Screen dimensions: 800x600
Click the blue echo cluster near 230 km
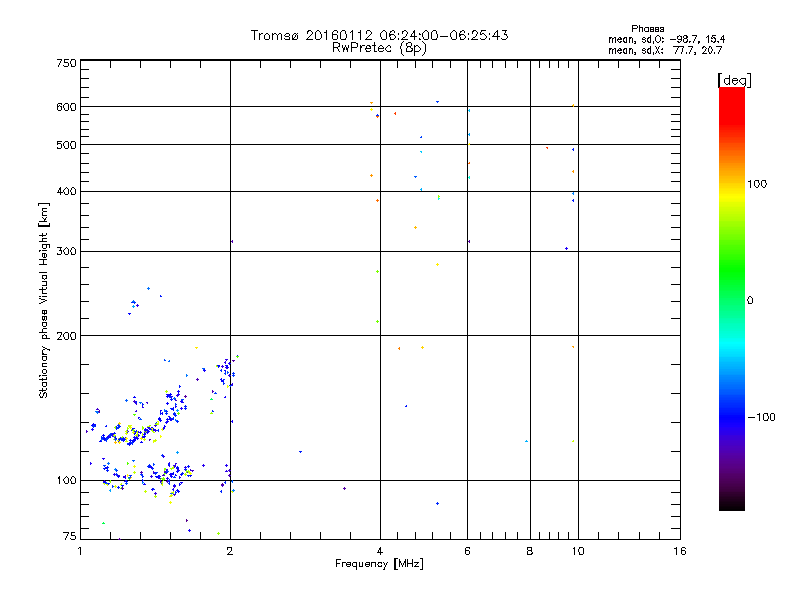coord(134,305)
